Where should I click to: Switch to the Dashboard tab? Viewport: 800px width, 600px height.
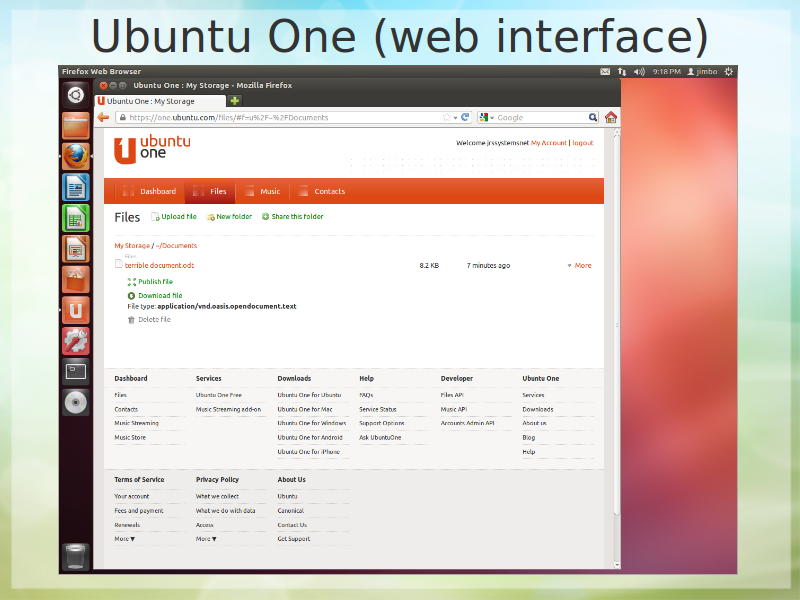(149, 191)
